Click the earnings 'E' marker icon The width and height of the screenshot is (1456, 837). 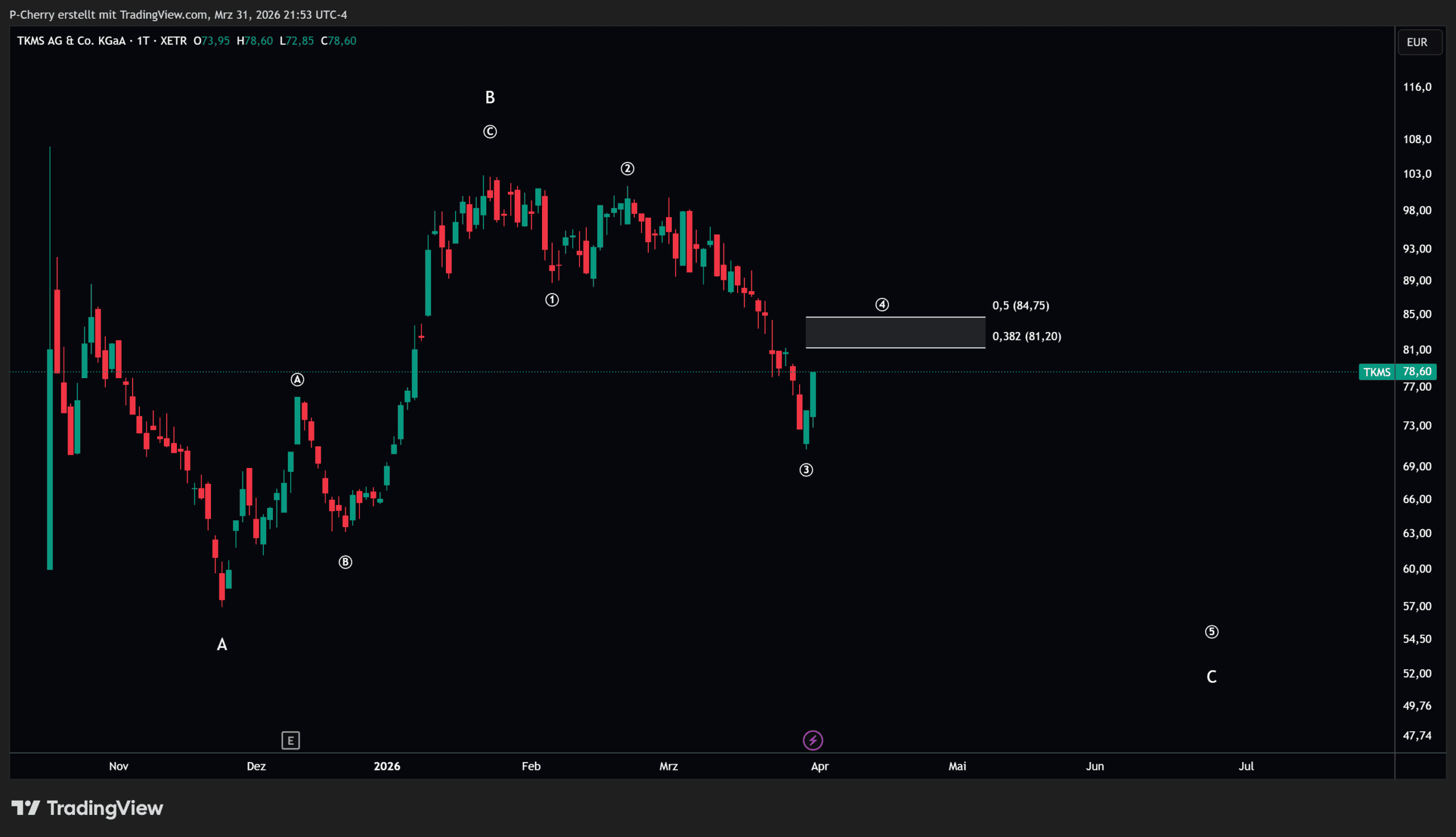290,740
